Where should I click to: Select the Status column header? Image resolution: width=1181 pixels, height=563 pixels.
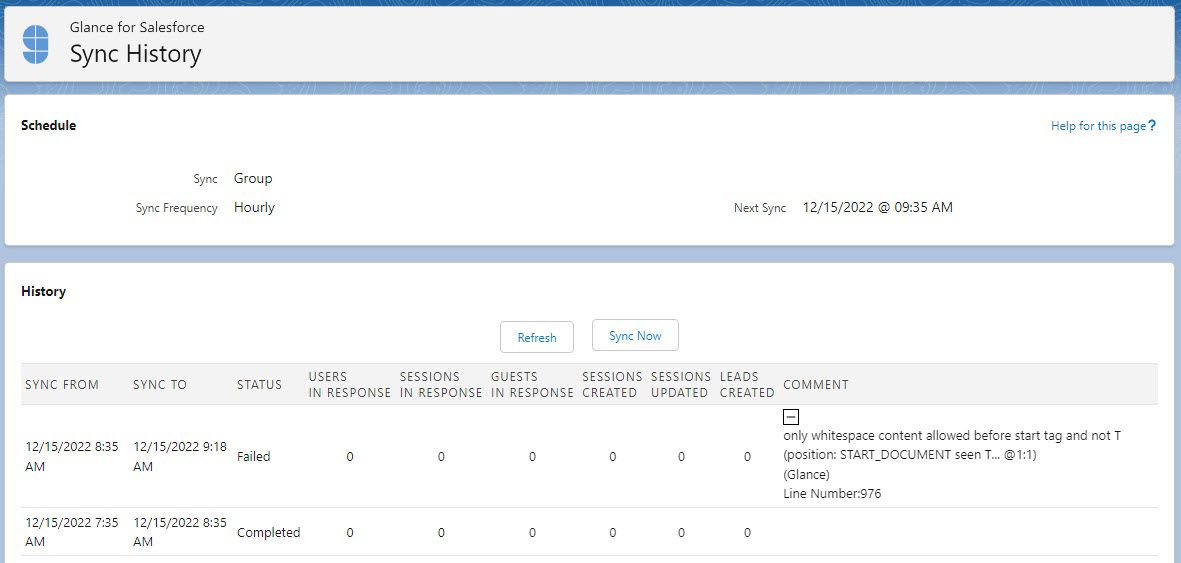point(259,385)
